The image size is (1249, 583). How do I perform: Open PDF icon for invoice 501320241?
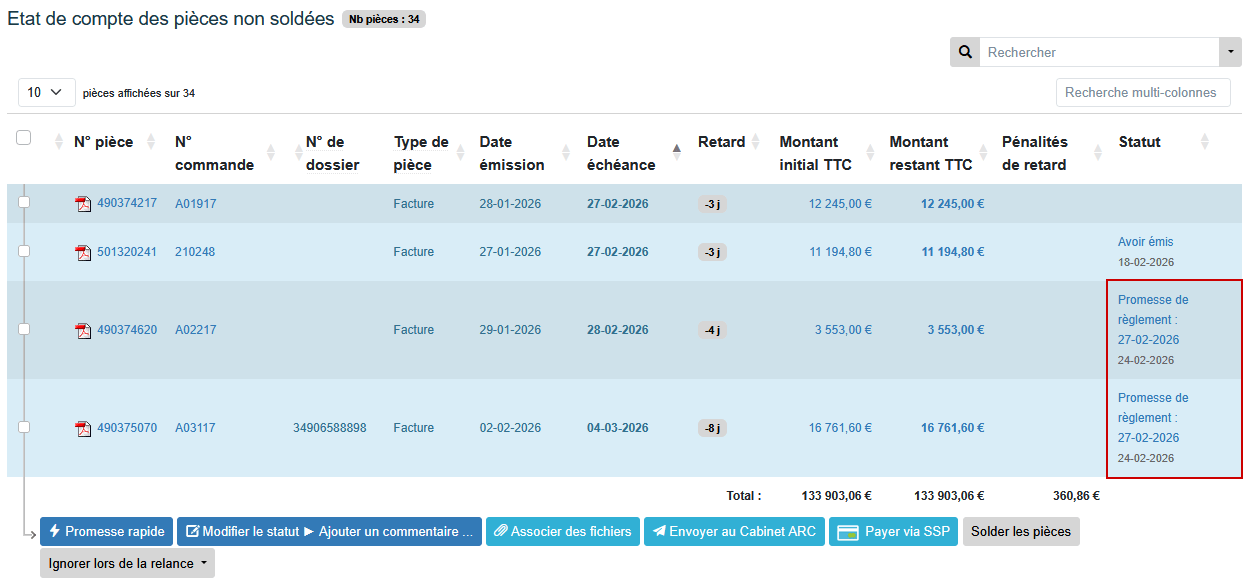[83, 252]
